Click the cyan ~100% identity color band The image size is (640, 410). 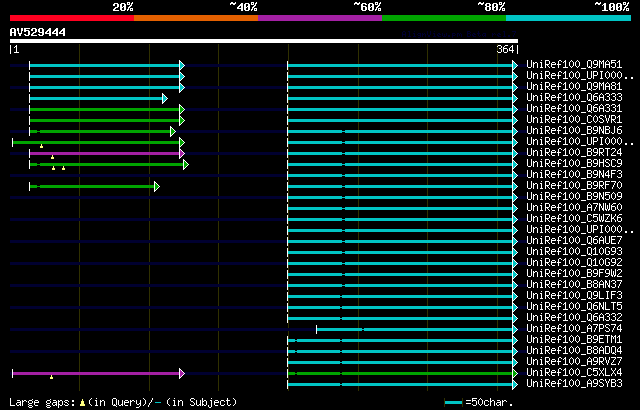568,18
